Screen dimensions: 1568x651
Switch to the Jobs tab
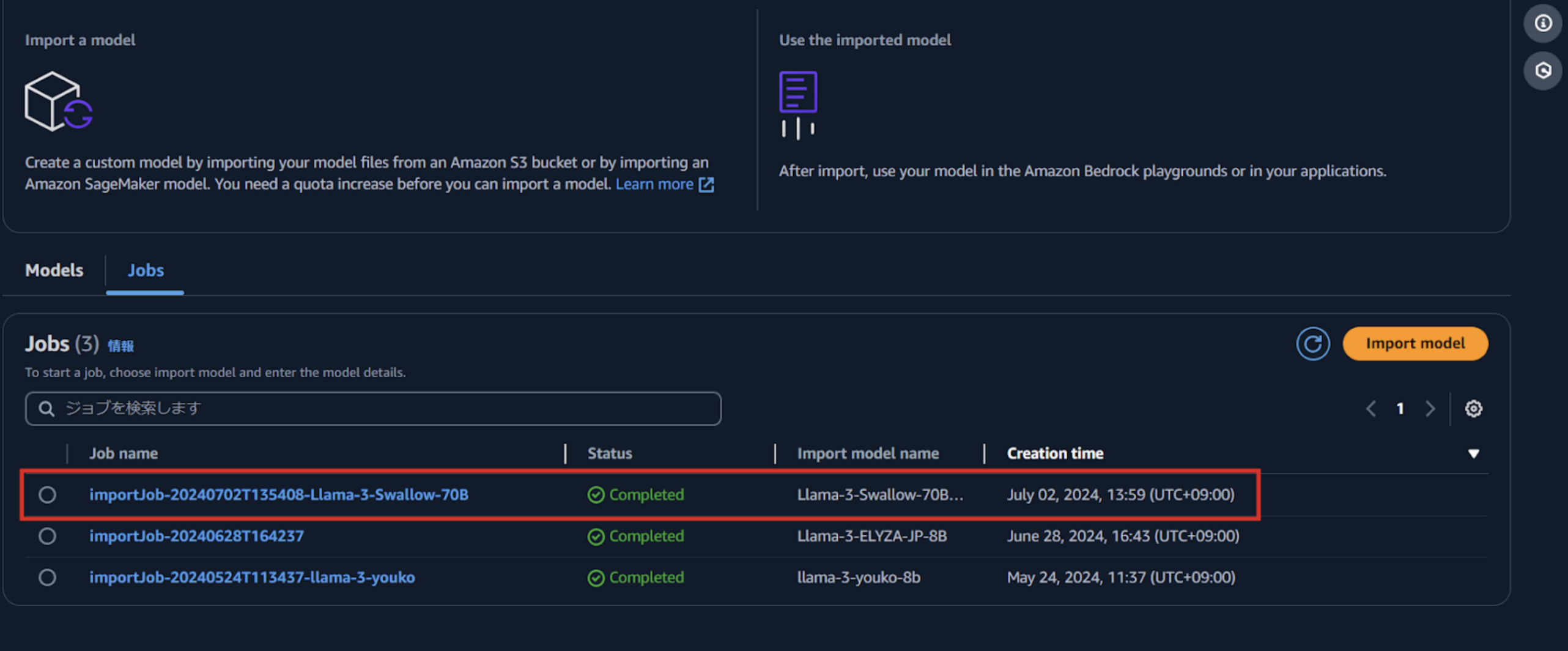pyautogui.click(x=146, y=270)
